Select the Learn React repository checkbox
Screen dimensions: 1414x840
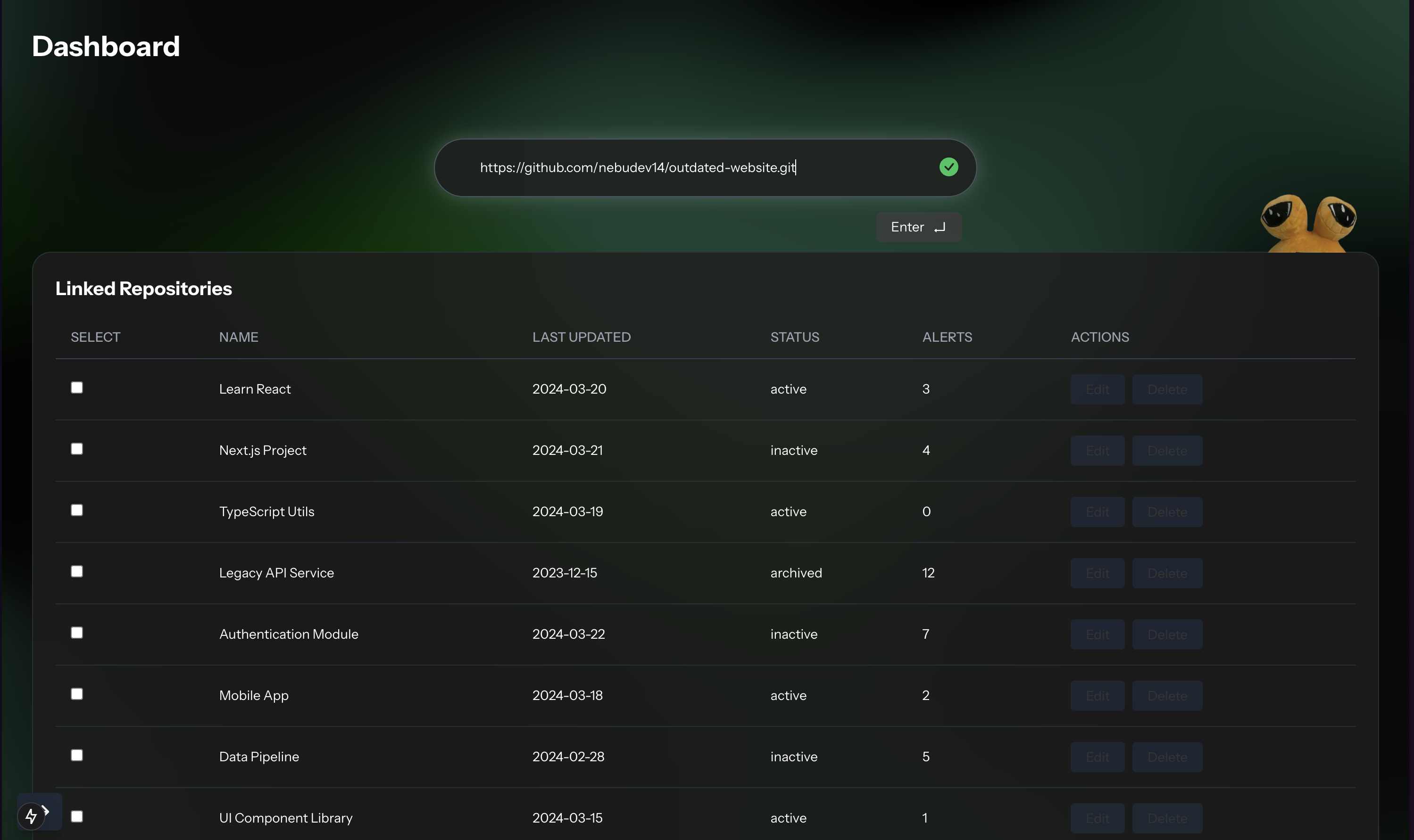click(x=77, y=388)
